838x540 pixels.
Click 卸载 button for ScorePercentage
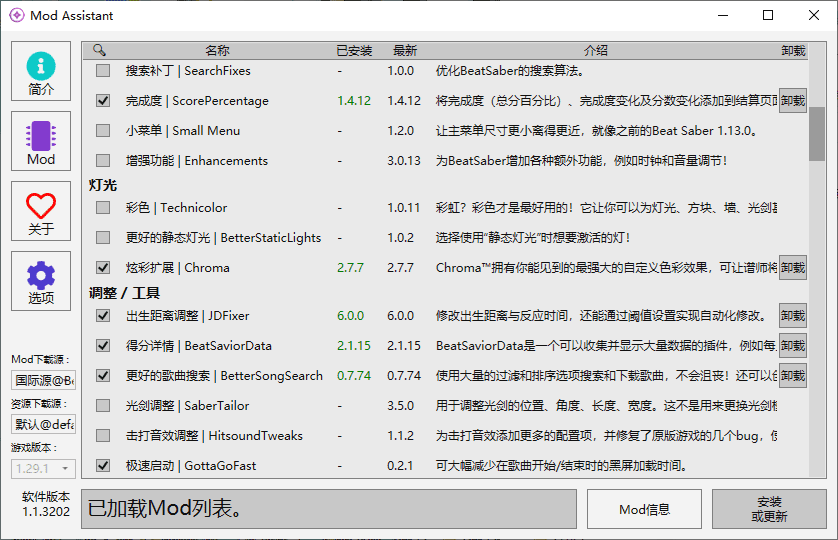point(793,101)
